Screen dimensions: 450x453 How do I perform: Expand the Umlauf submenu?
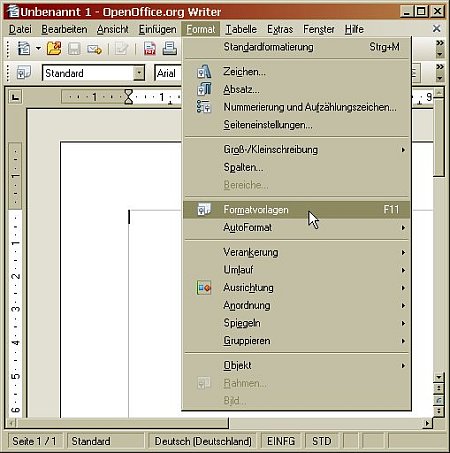click(x=297, y=270)
